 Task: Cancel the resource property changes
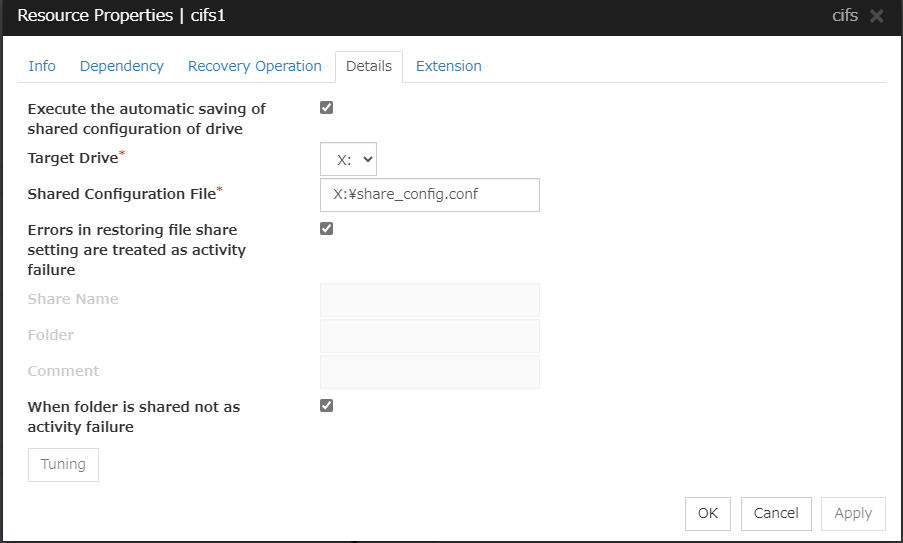(x=776, y=513)
